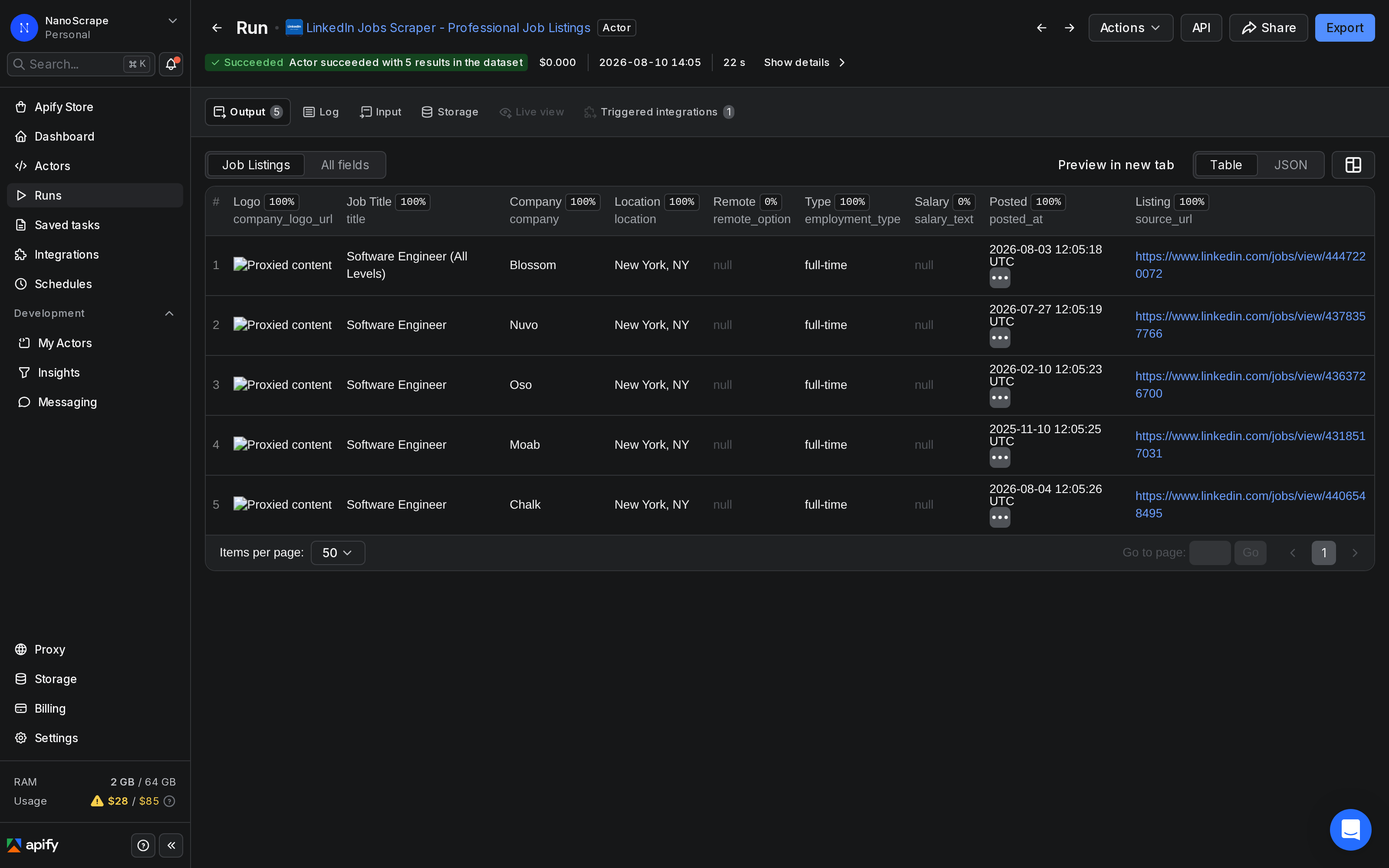1389x868 pixels.
Task: Click the Go page button
Action: coord(1250,553)
